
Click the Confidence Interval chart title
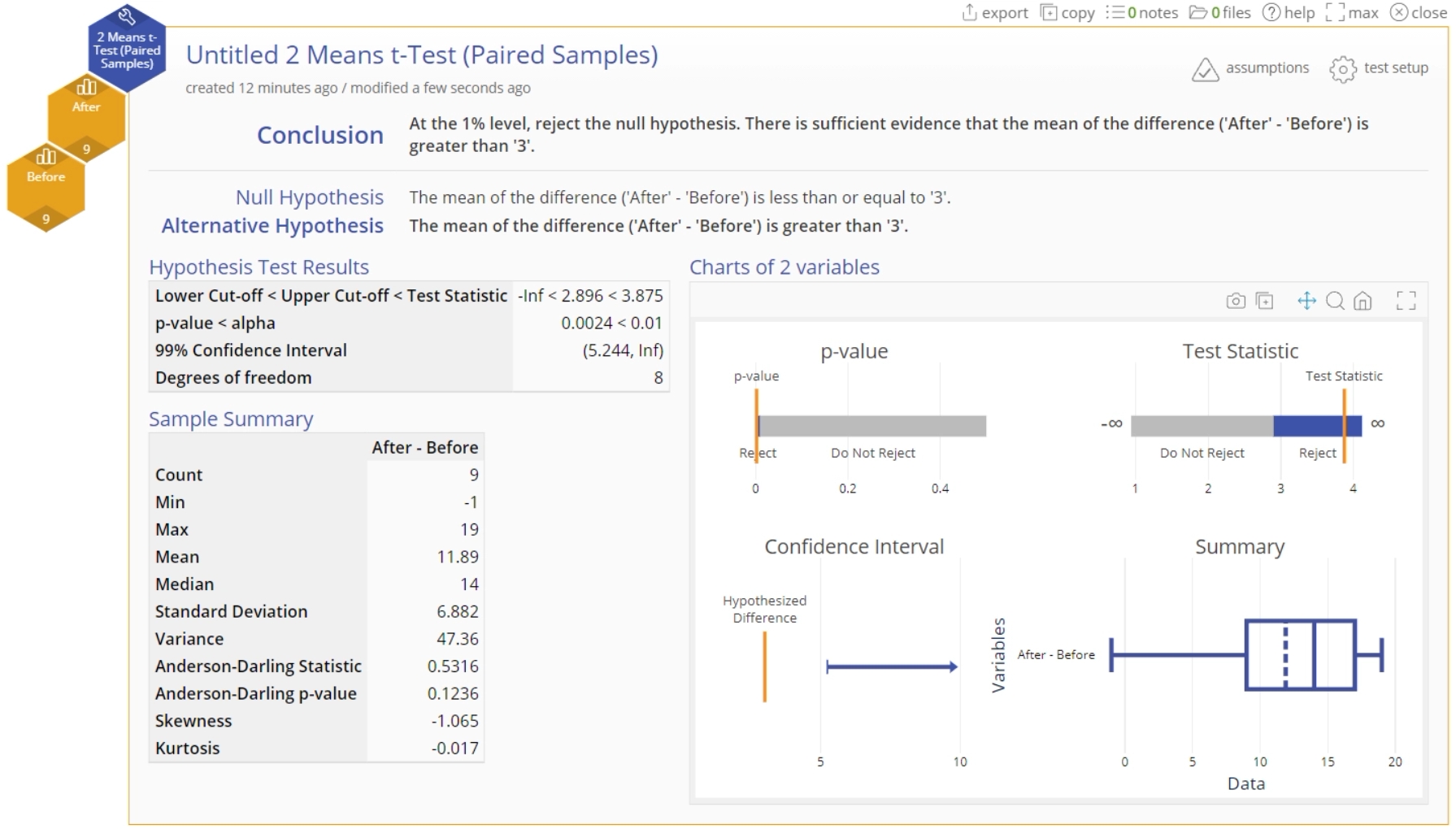coord(854,547)
